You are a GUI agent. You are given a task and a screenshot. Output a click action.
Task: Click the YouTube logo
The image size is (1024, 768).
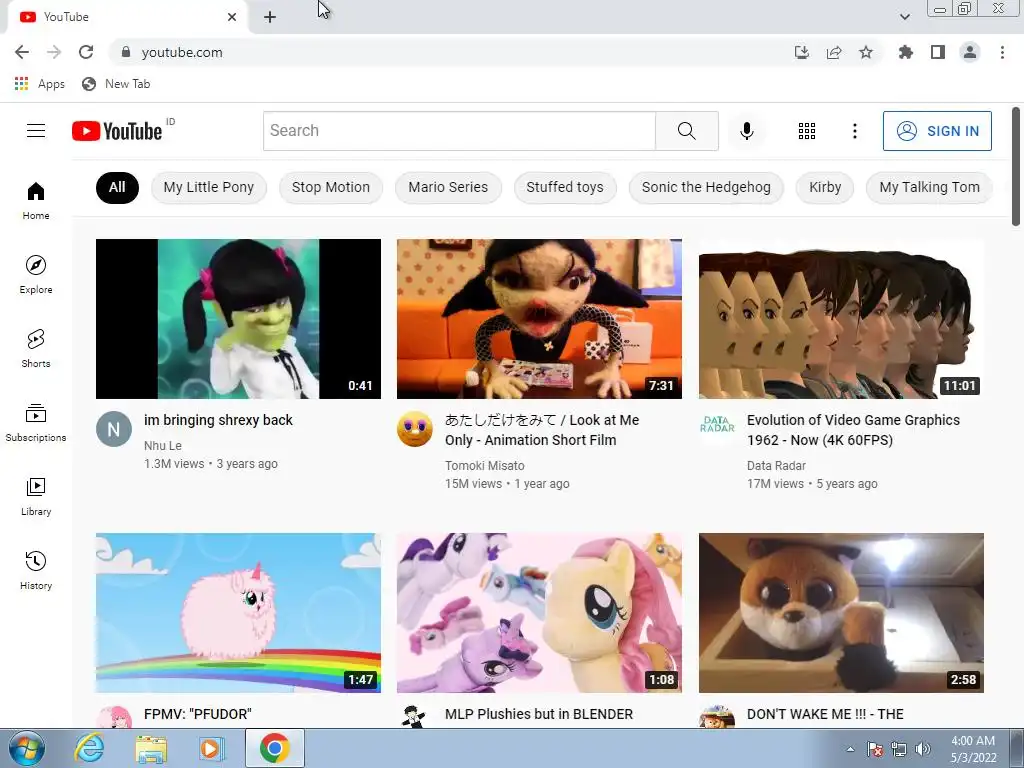coord(117,131)
